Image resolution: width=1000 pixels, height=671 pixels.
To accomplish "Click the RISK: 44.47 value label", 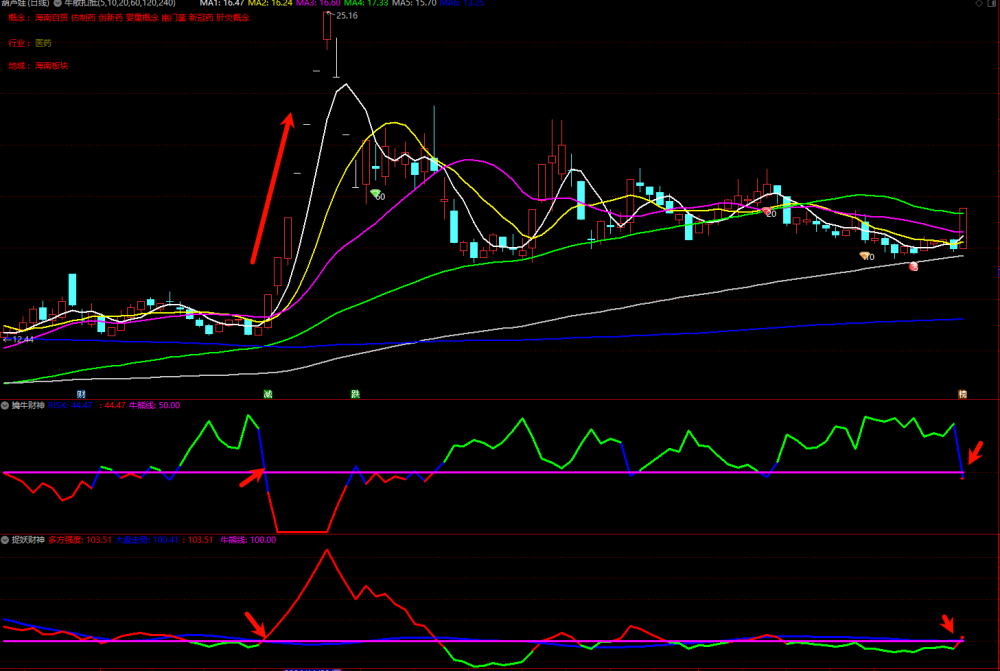I will (x=70, y=406).
